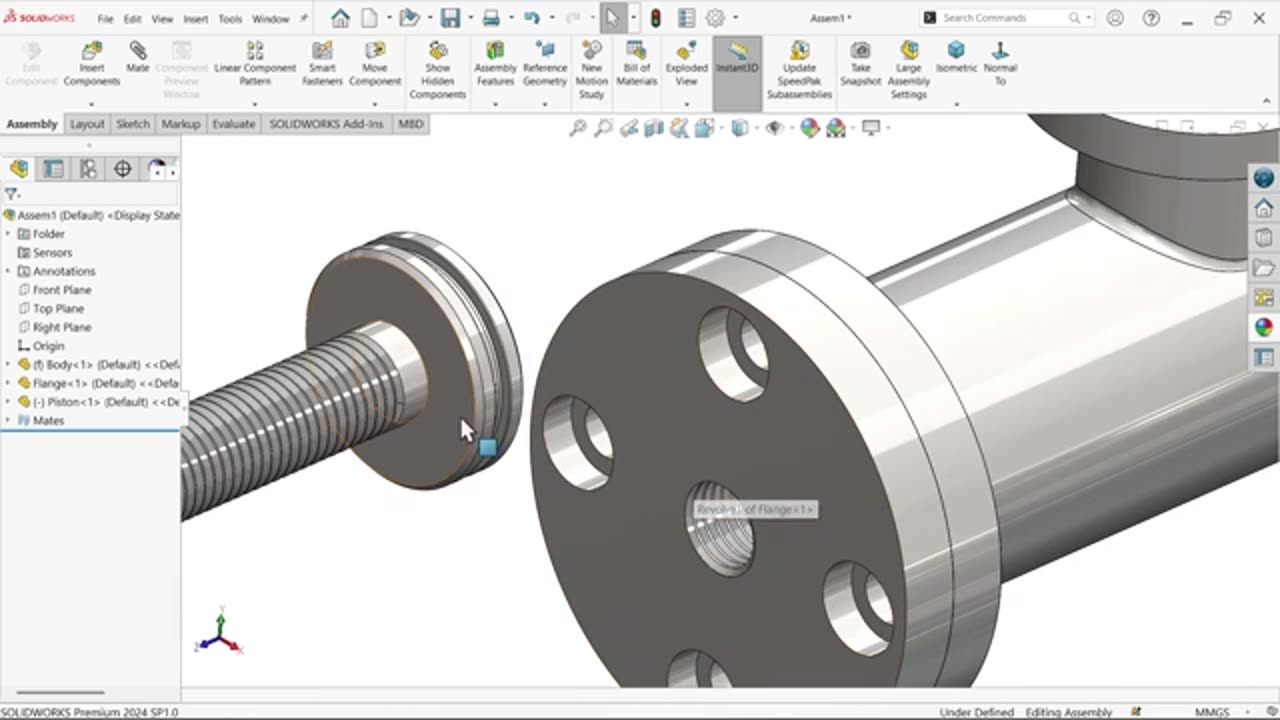Open Appearances tab in the task pane

tap(1264, 327)
